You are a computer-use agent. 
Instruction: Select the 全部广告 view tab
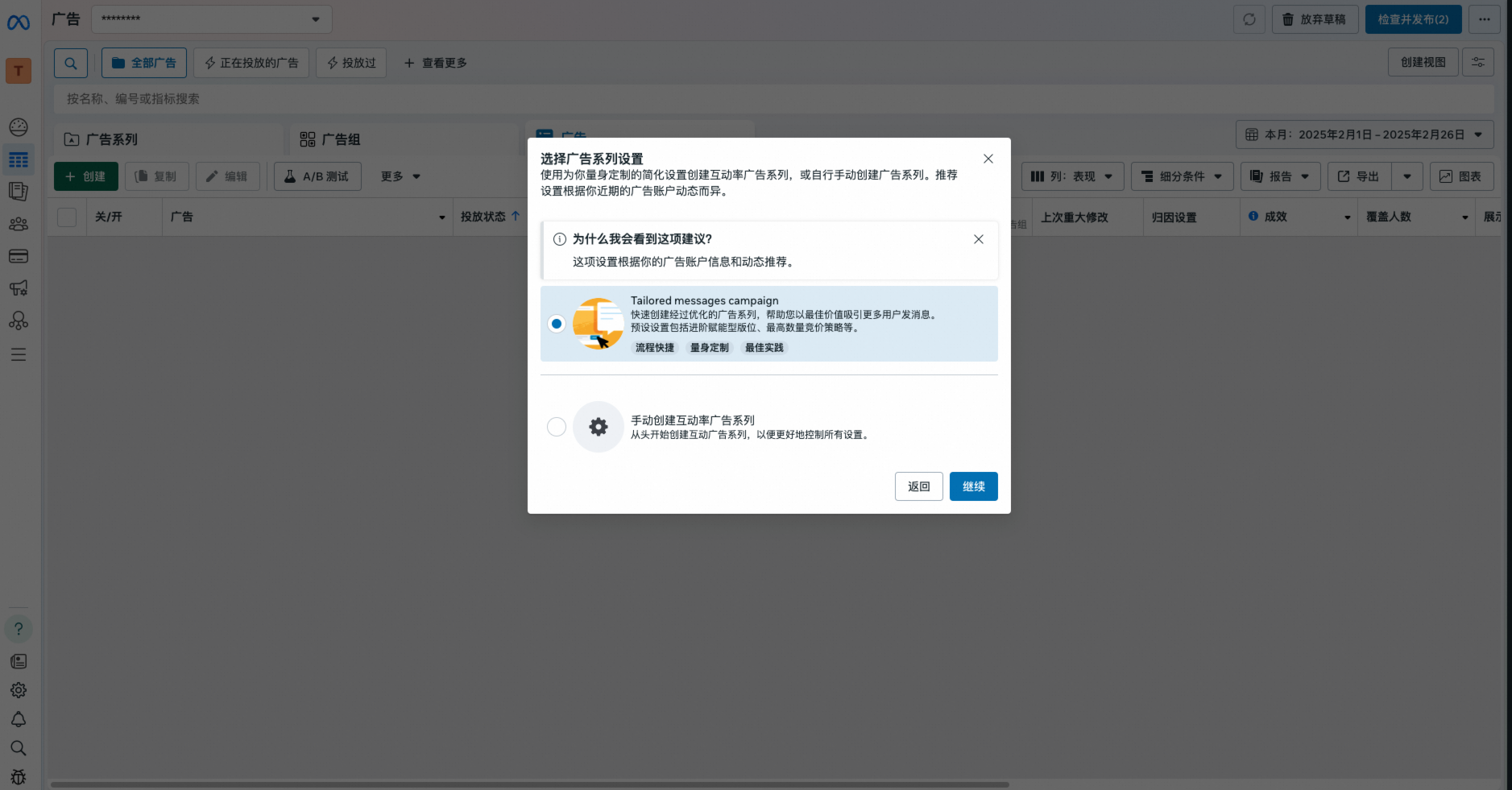coord(144,63)
